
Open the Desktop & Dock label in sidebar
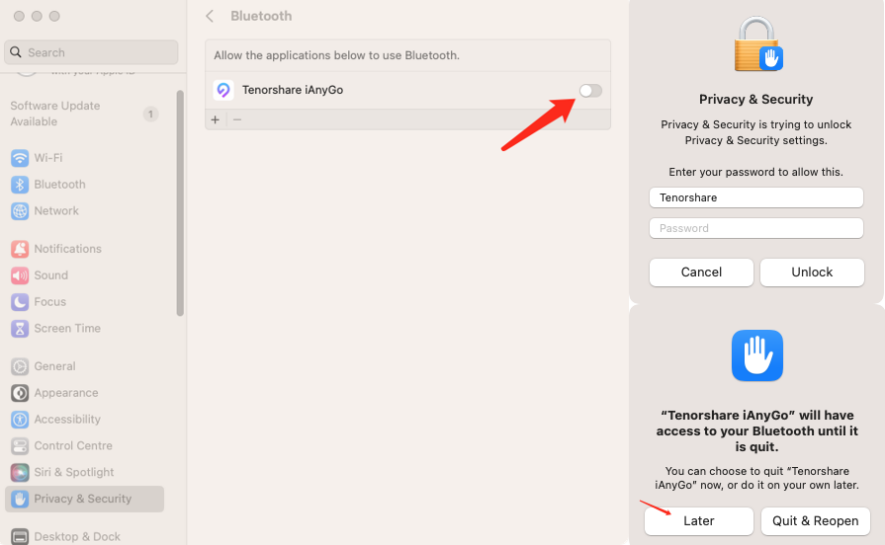point(77,537)
